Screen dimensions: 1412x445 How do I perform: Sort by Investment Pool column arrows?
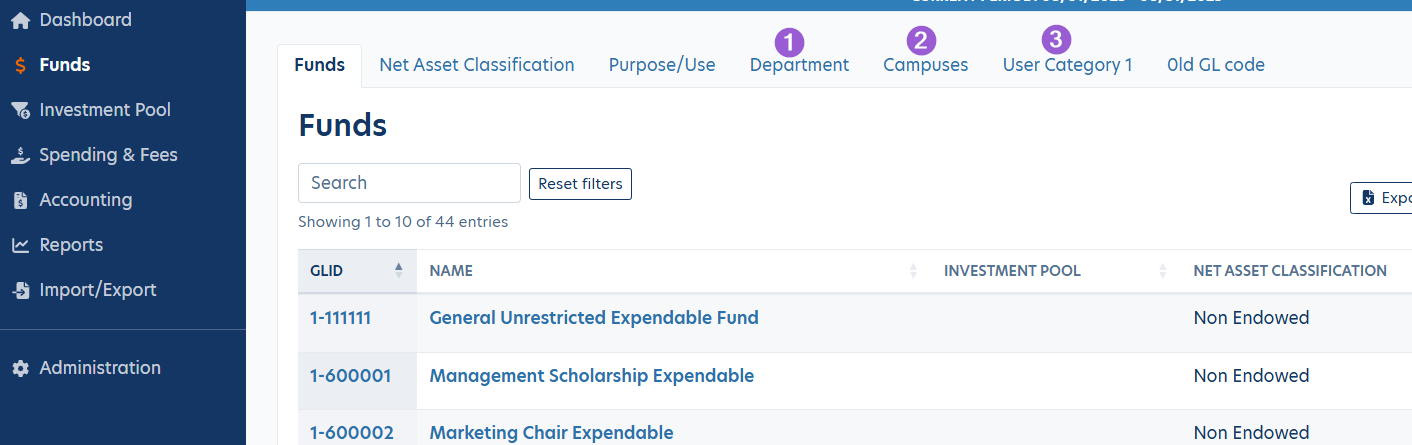1163,271
